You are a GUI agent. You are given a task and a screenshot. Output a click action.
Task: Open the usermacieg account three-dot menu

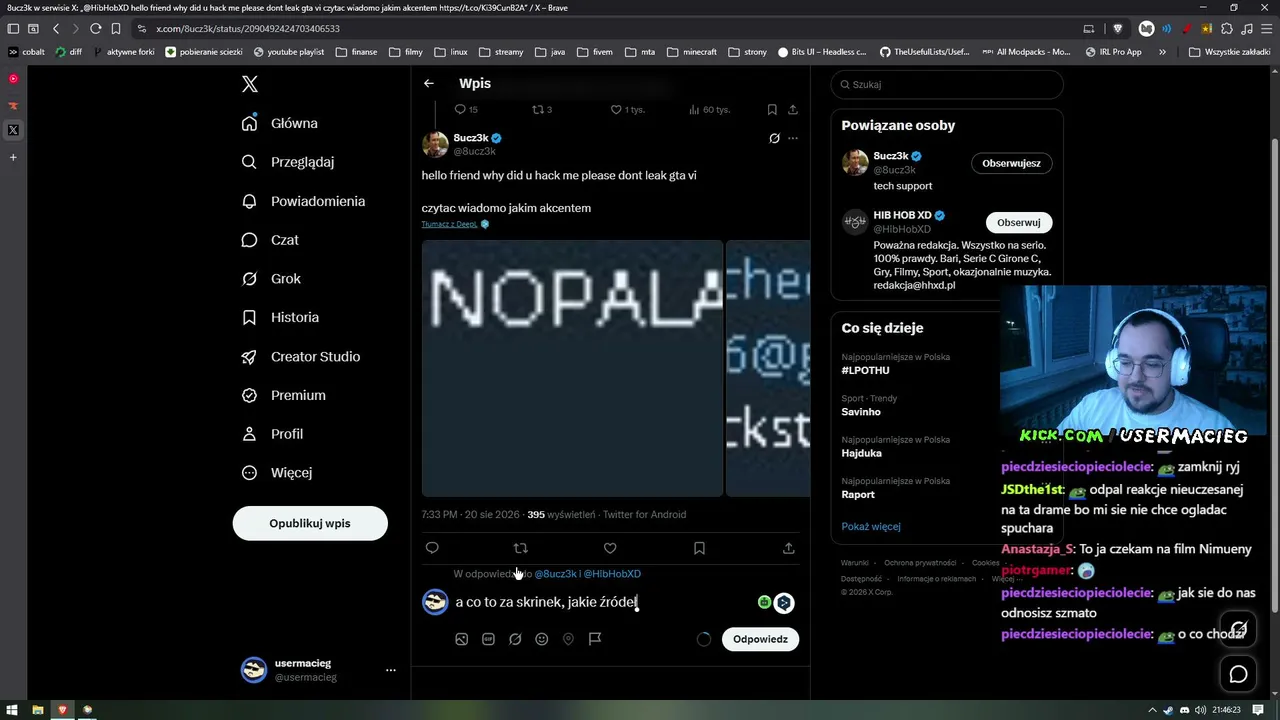coord(391,670)
